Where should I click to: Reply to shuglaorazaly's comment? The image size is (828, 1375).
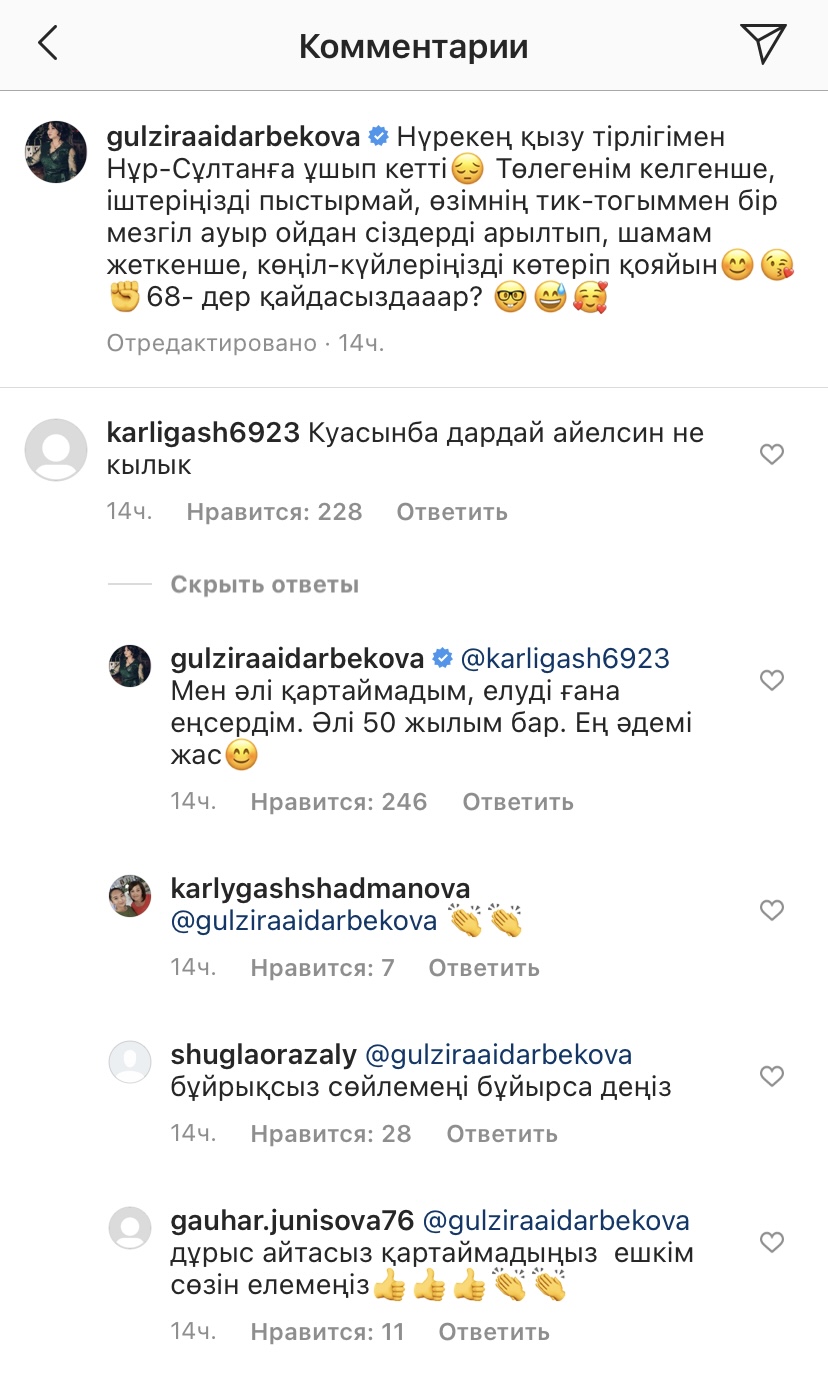point(502,1134)
